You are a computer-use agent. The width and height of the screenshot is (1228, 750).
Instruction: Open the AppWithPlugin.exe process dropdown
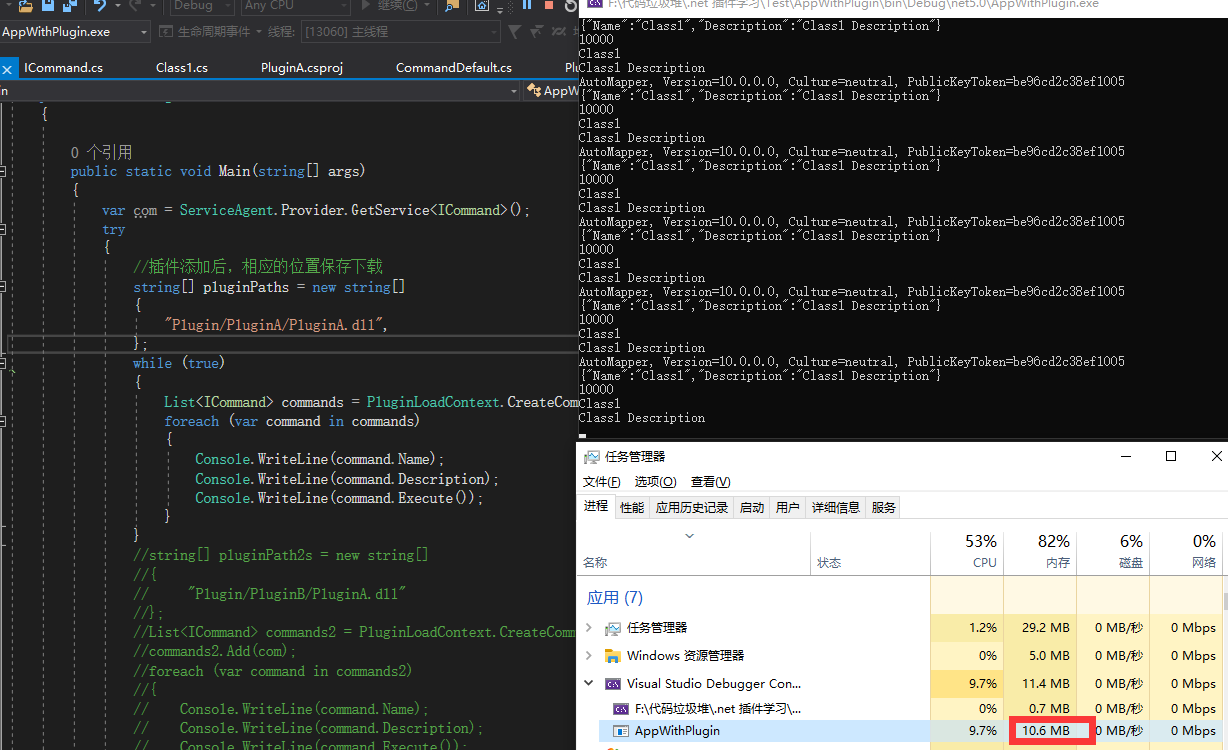144,32
